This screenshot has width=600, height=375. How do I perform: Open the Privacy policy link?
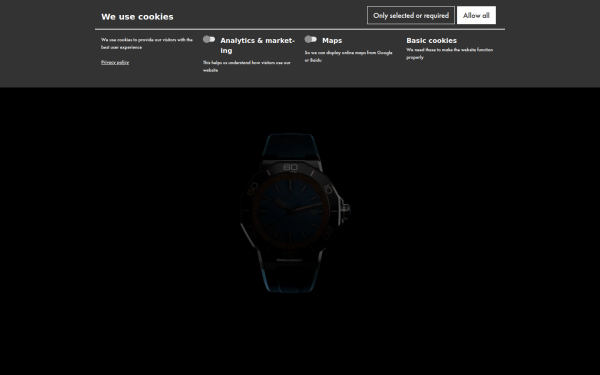coord(115,62)
